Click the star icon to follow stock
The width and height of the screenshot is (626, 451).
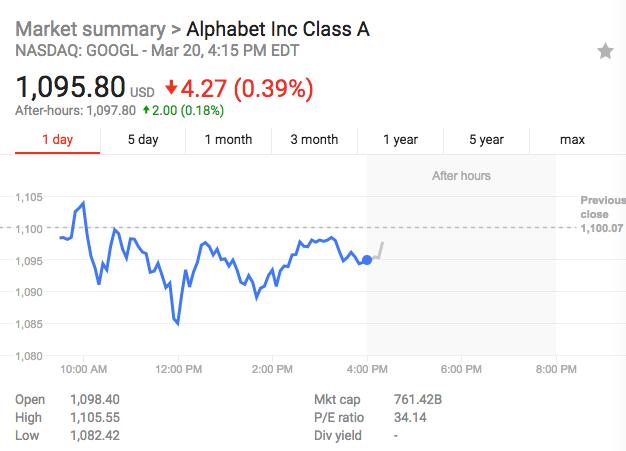click(x=605, y=51)
